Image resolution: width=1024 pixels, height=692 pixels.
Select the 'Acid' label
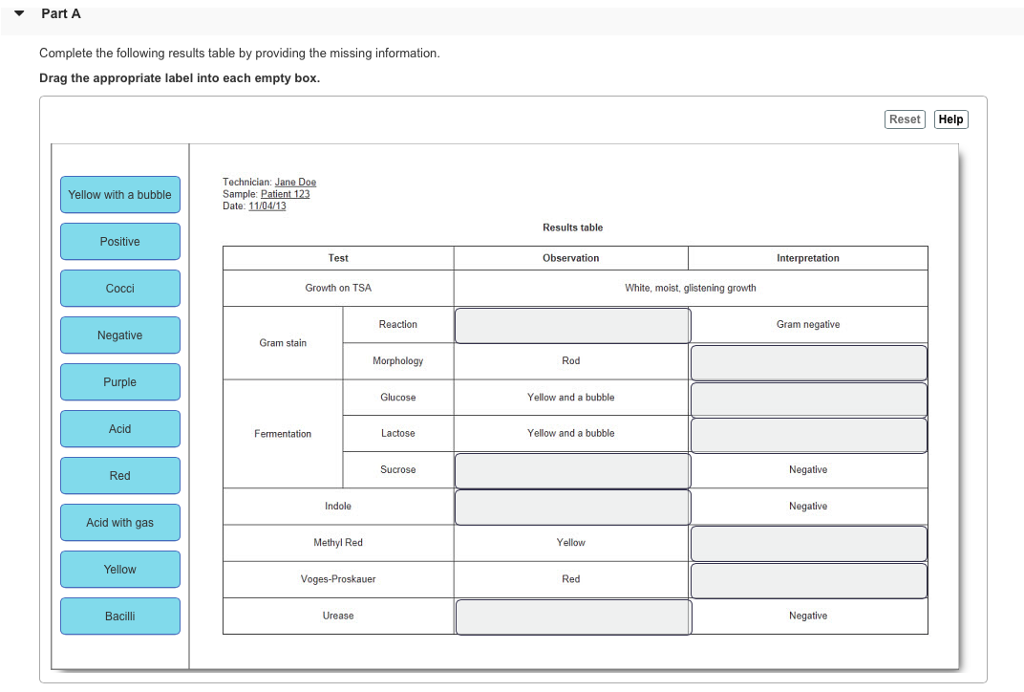(120, 429)
